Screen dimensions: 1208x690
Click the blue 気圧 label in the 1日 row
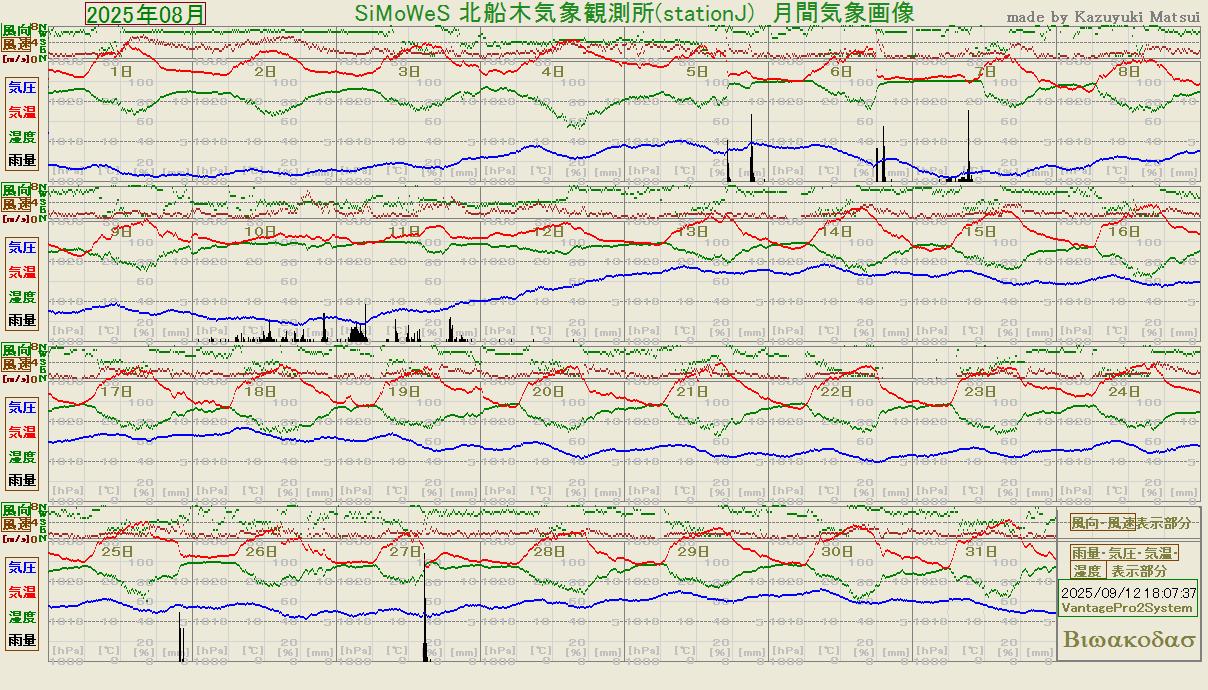[x=22, y=87]
